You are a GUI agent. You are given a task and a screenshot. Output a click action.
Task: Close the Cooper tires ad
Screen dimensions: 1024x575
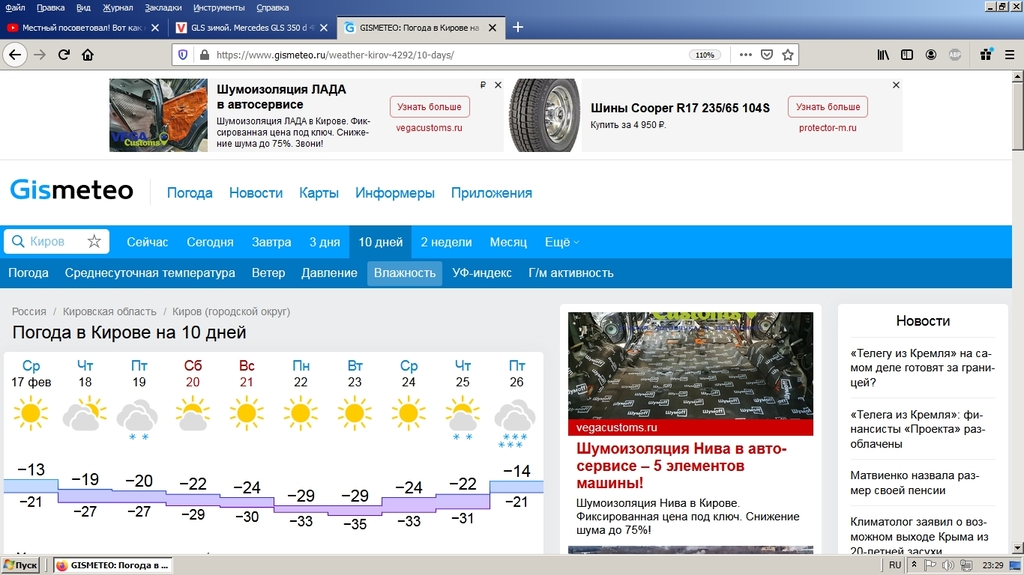896,85
